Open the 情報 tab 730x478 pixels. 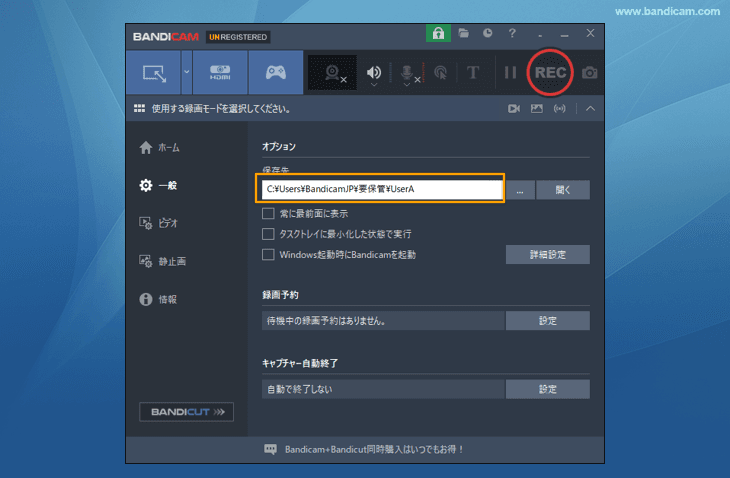coord(158,299)
